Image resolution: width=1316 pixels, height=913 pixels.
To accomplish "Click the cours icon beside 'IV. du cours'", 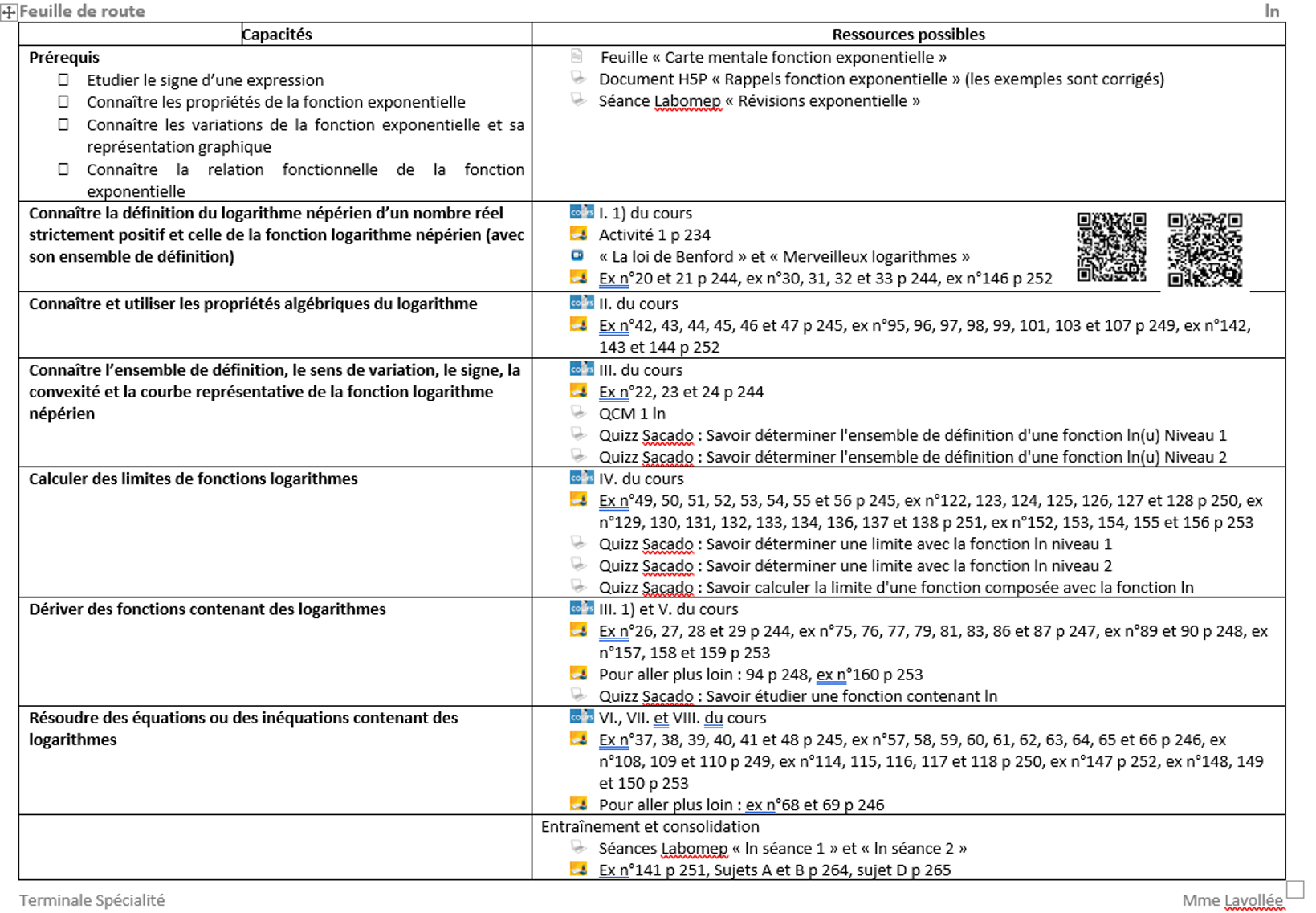I will pos(581,478).
